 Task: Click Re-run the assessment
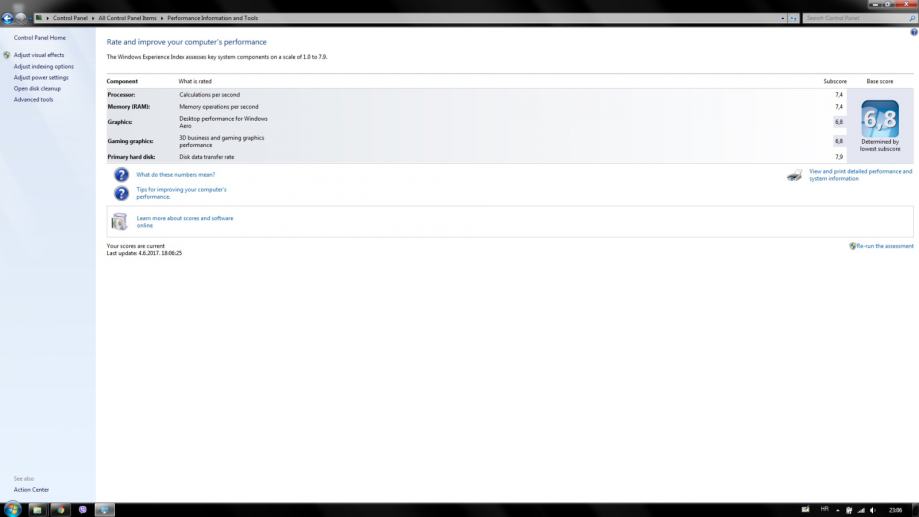click(884, 246)
